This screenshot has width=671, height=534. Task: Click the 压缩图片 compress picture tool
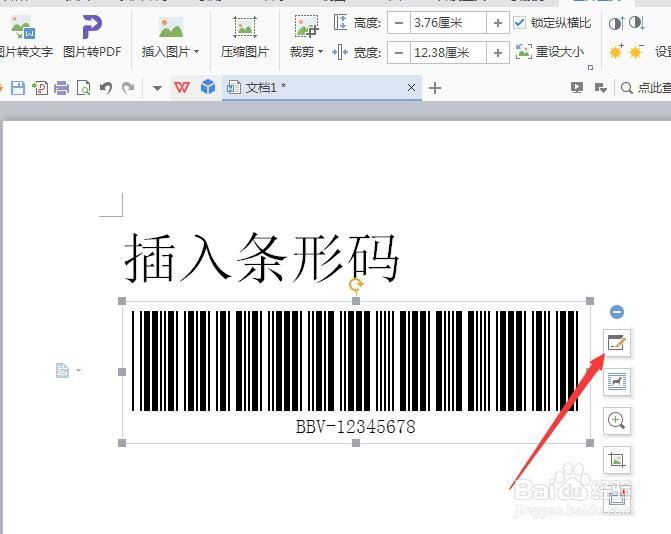(x=244, y=36)
